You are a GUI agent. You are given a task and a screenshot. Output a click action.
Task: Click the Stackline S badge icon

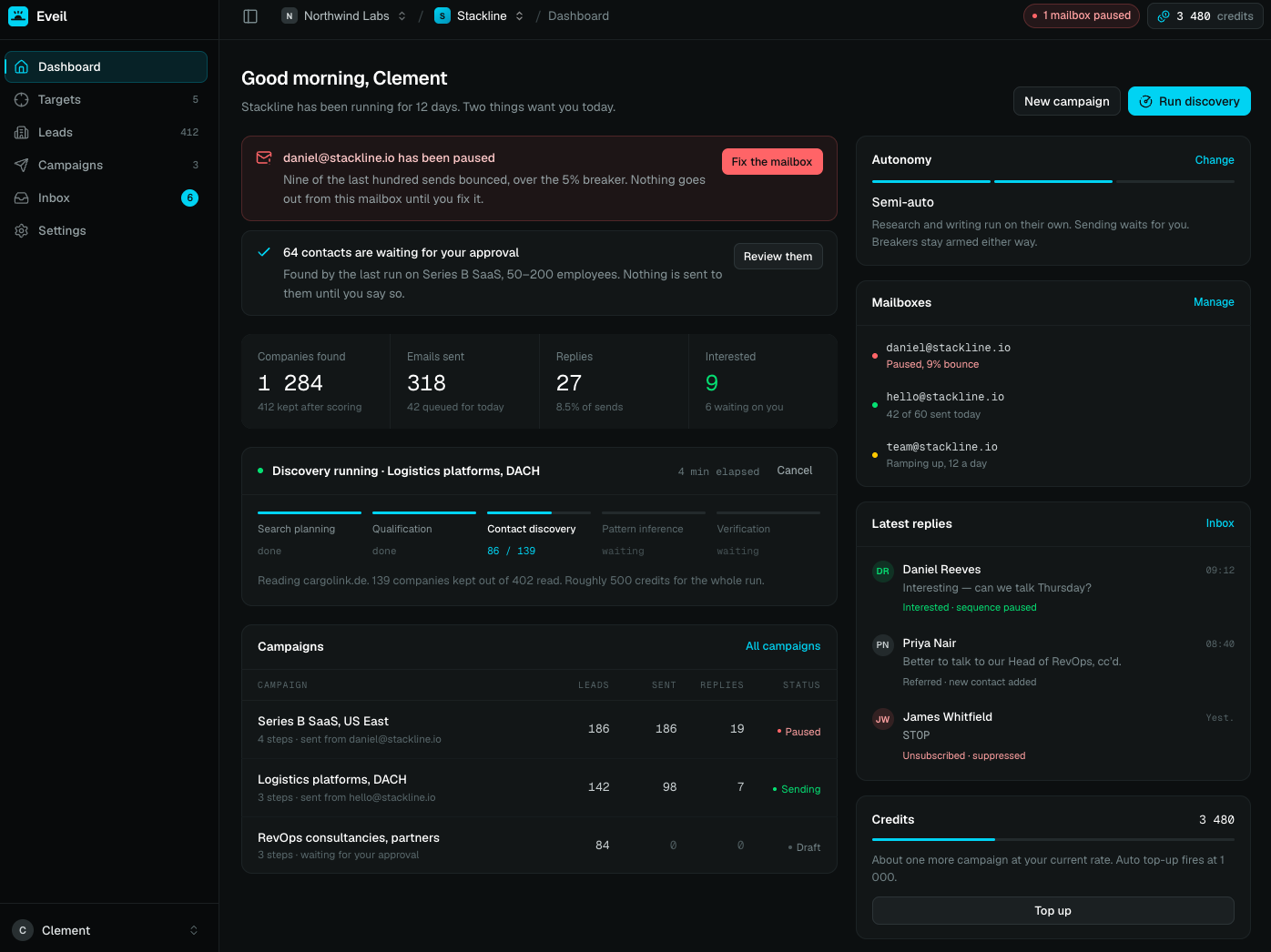coord(442,15)
